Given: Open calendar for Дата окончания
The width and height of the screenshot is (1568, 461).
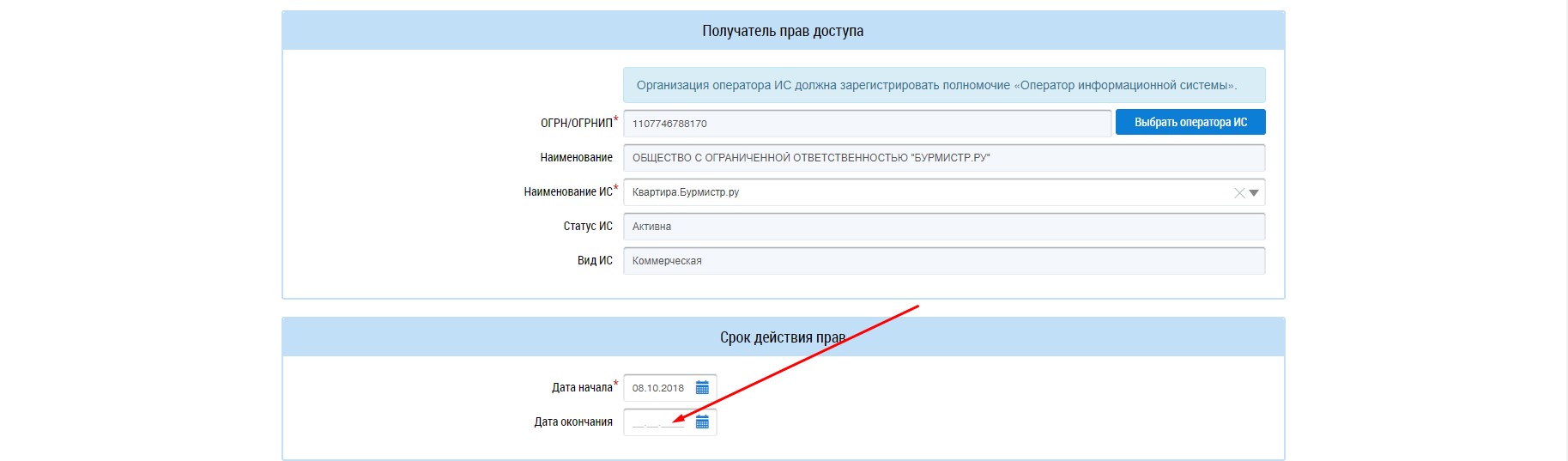Looking at the screenshot, I should [702, 422].
